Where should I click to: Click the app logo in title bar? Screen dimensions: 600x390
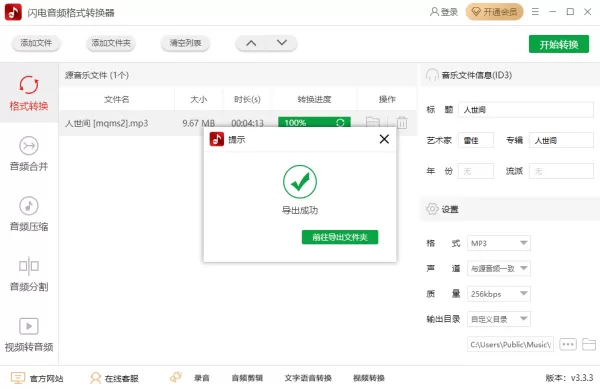click(x=13, y=12)
